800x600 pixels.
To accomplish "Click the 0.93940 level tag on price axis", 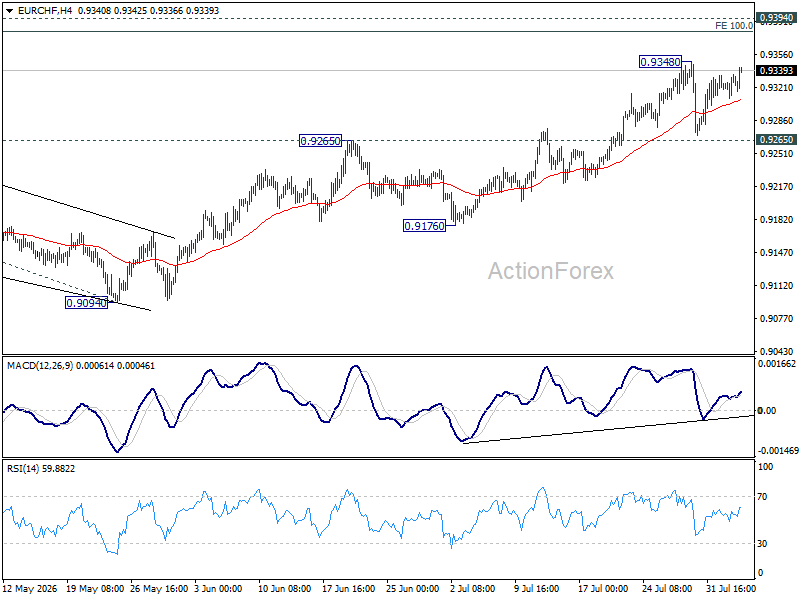I will pos(776,18).
